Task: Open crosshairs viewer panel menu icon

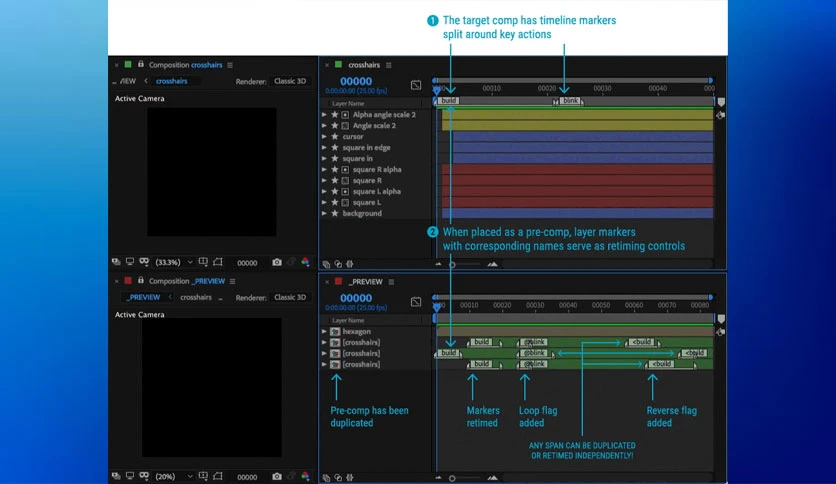Action: pos(230,65)
